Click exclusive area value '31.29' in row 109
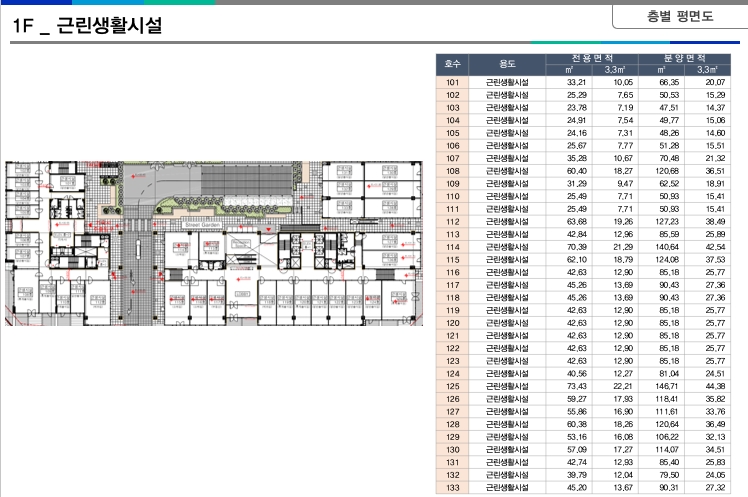Image resolution: width=748 pixels, height=497 pixels. click(577, 184)
